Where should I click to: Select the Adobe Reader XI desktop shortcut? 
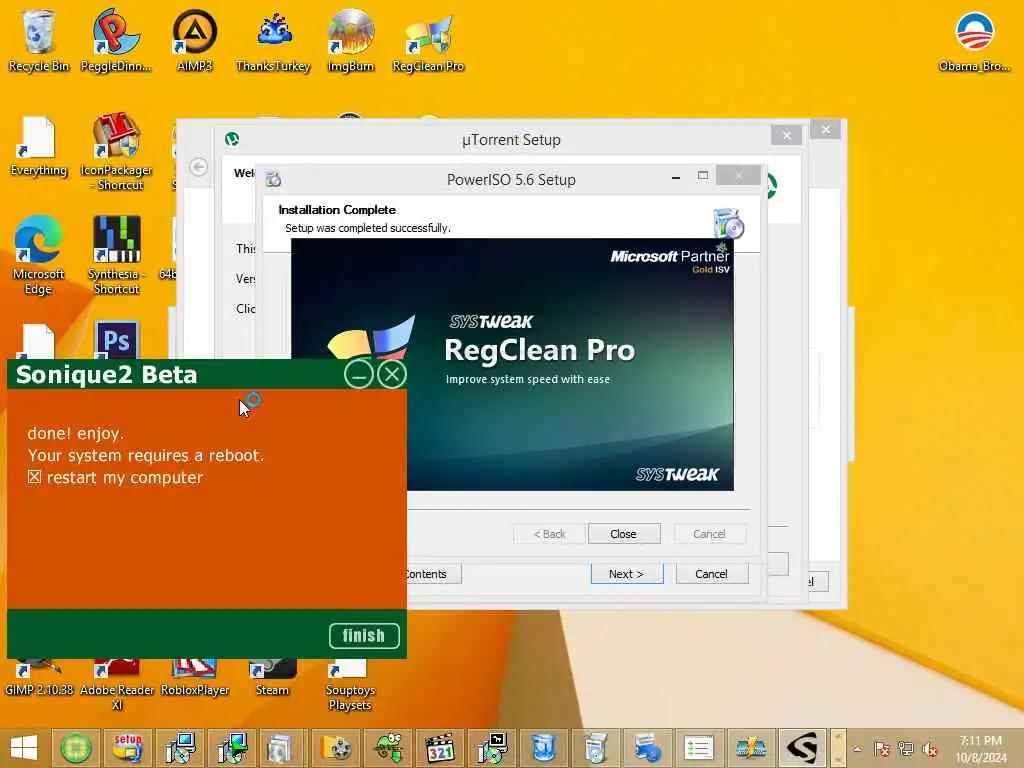tap(117, 686)
